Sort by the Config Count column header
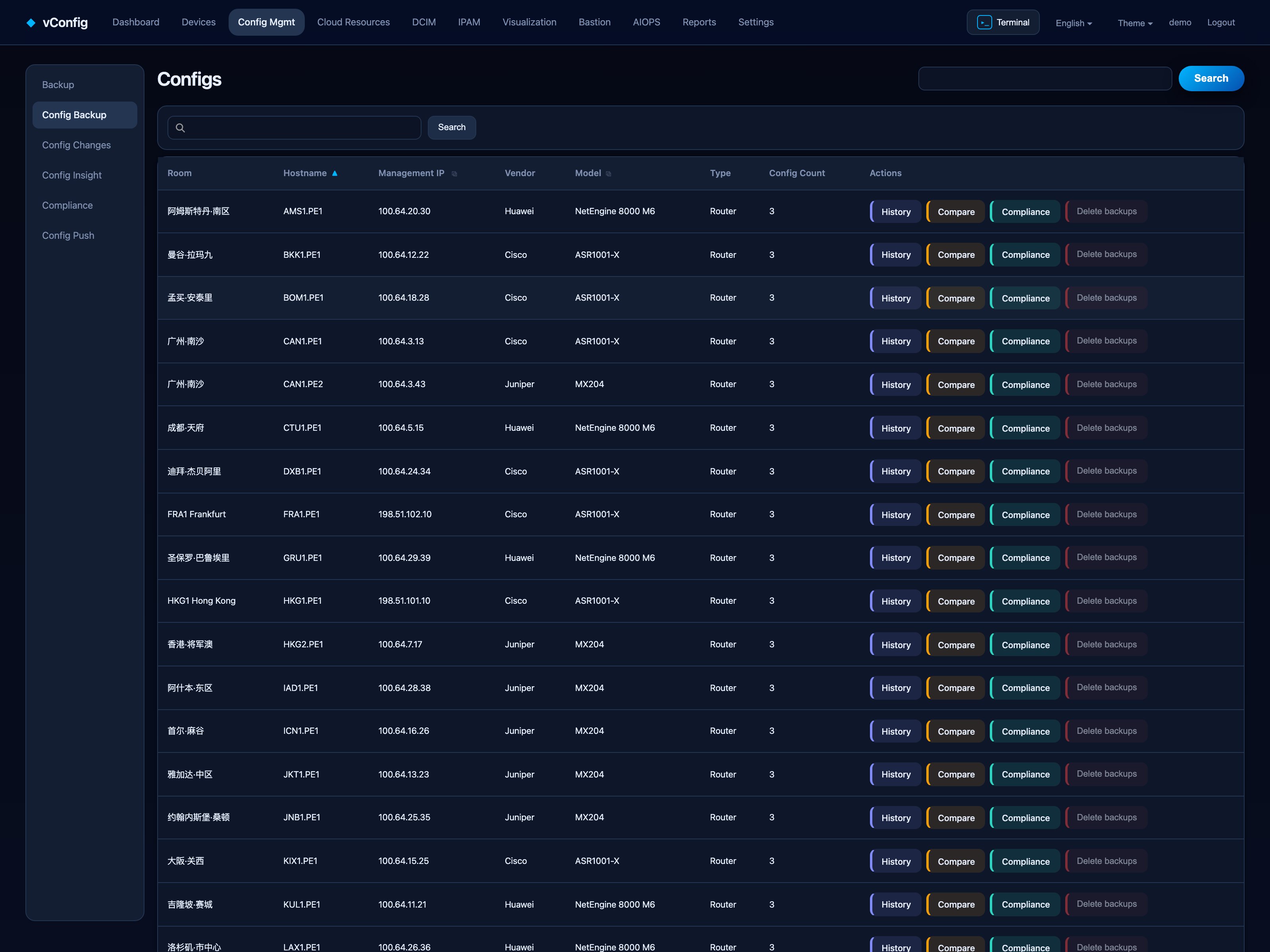 (797, 173)
